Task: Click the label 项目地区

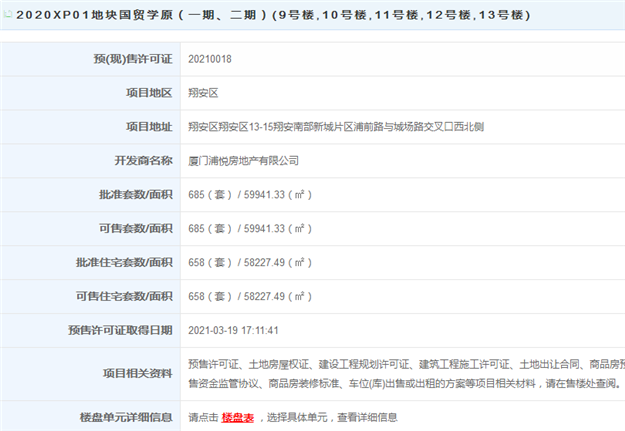Action: [x=149, y=93]
